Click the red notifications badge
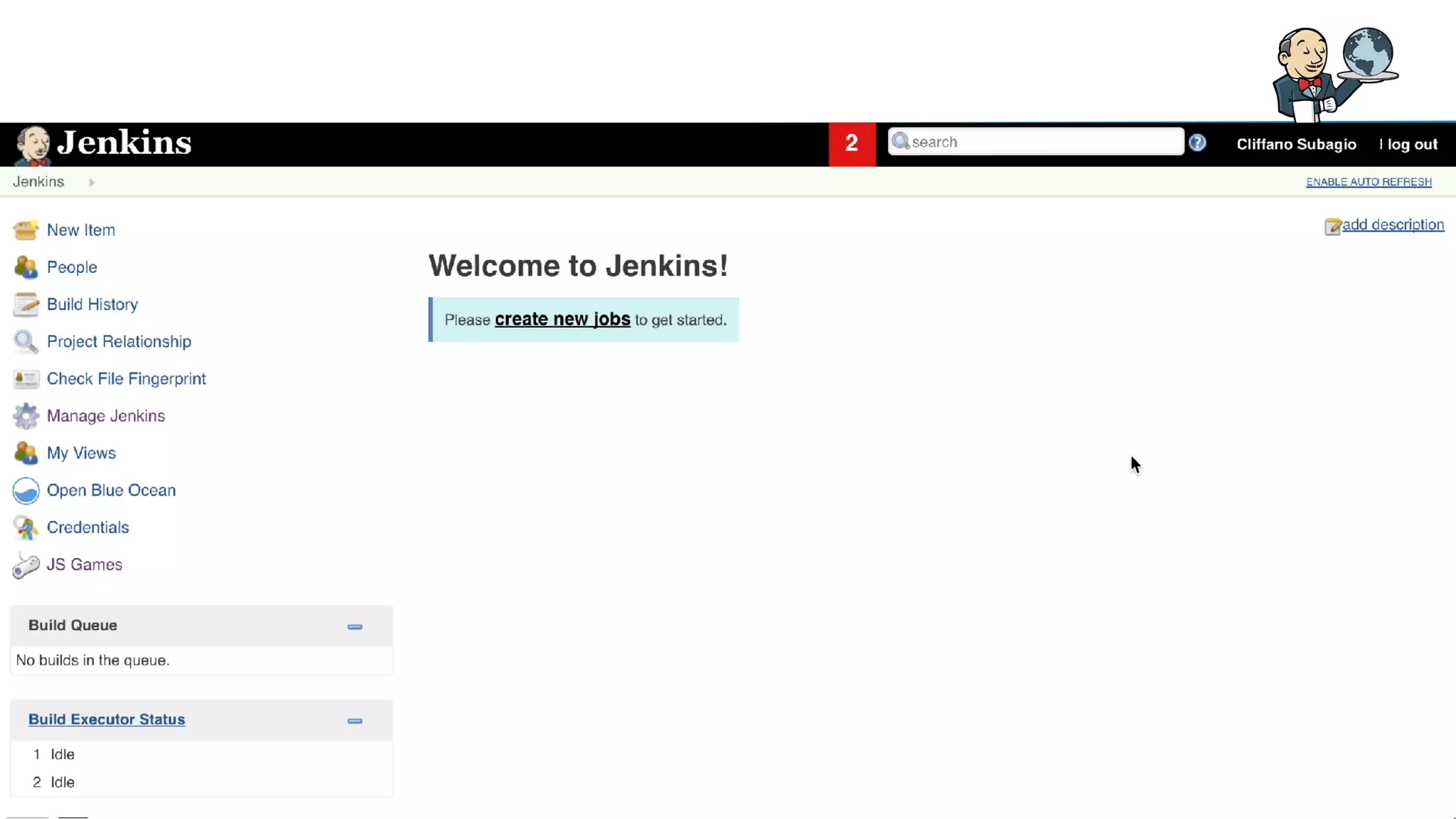Screen dimensions: 1456x819 pyautogui.click(x=851, y=144)
